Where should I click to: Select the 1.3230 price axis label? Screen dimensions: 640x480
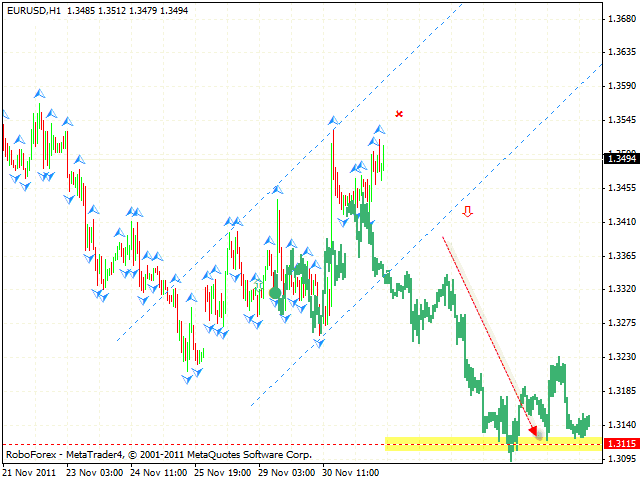click(x=620, y=356)
